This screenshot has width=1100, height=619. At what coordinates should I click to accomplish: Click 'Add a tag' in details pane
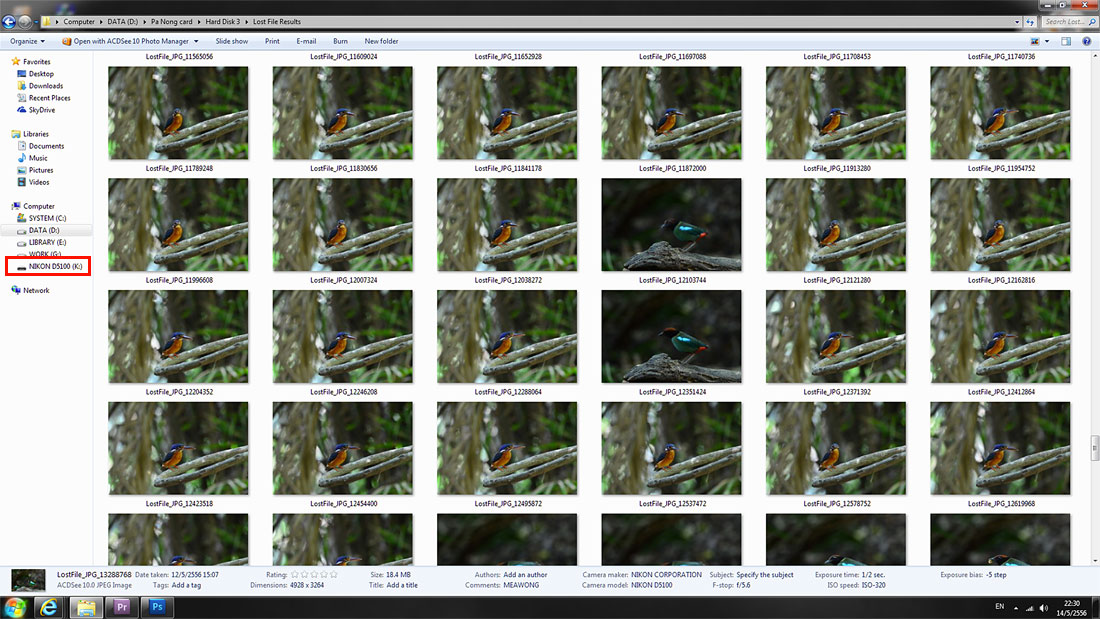[x=187, y=585]
